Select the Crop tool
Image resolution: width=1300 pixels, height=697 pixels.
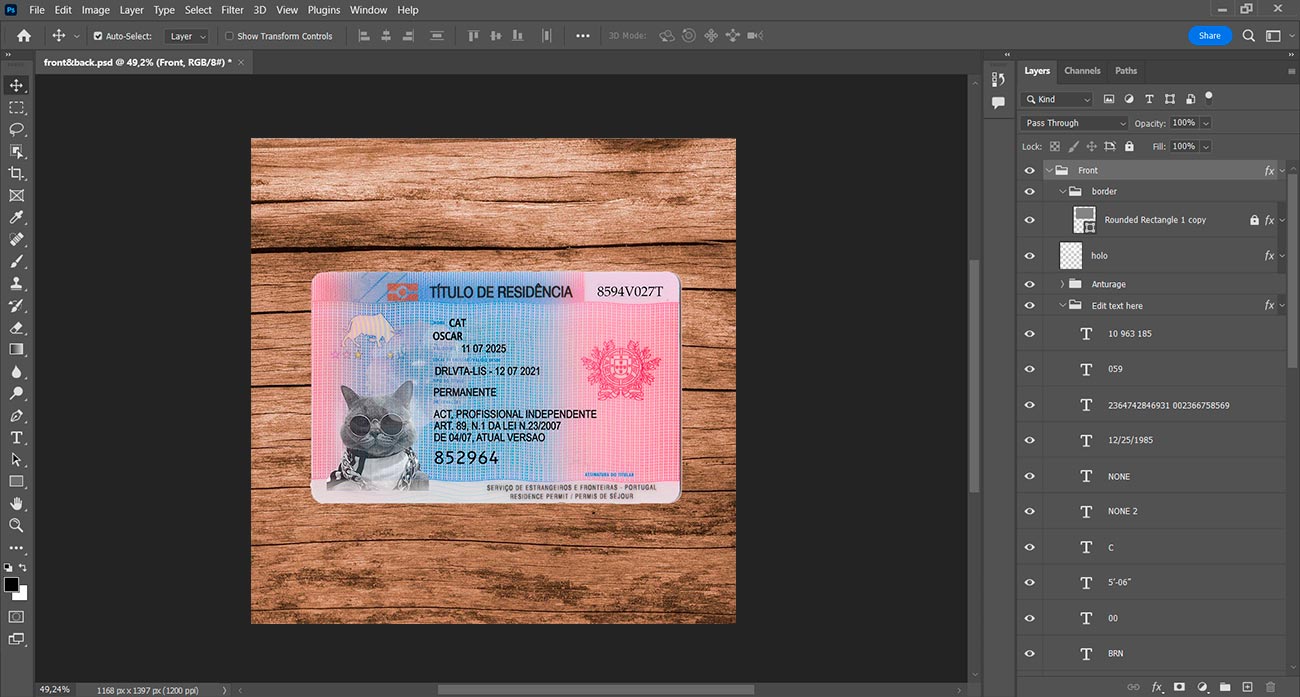pyautogui.click(x=16, y=173)
